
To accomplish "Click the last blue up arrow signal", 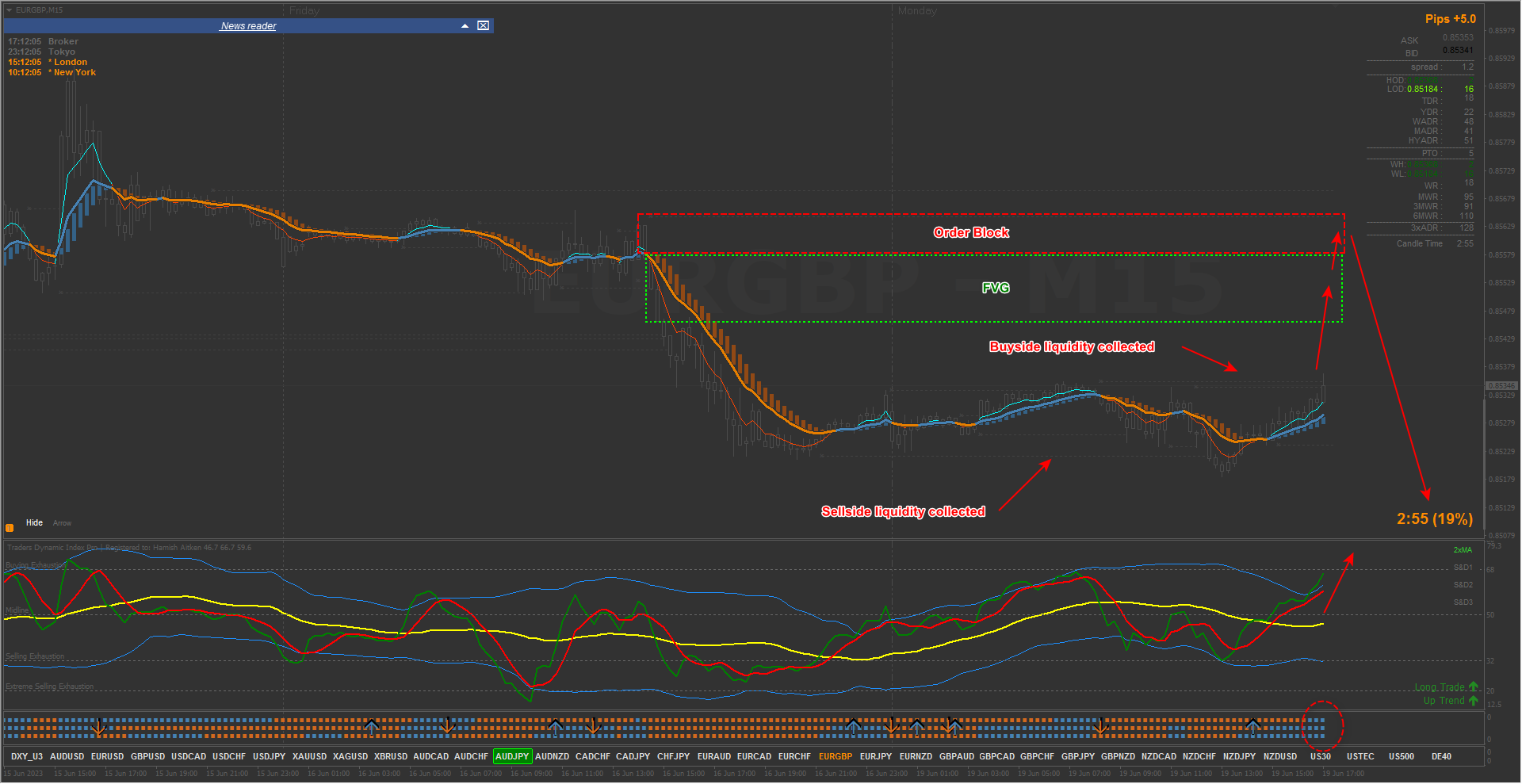I will pos(1253,726).
